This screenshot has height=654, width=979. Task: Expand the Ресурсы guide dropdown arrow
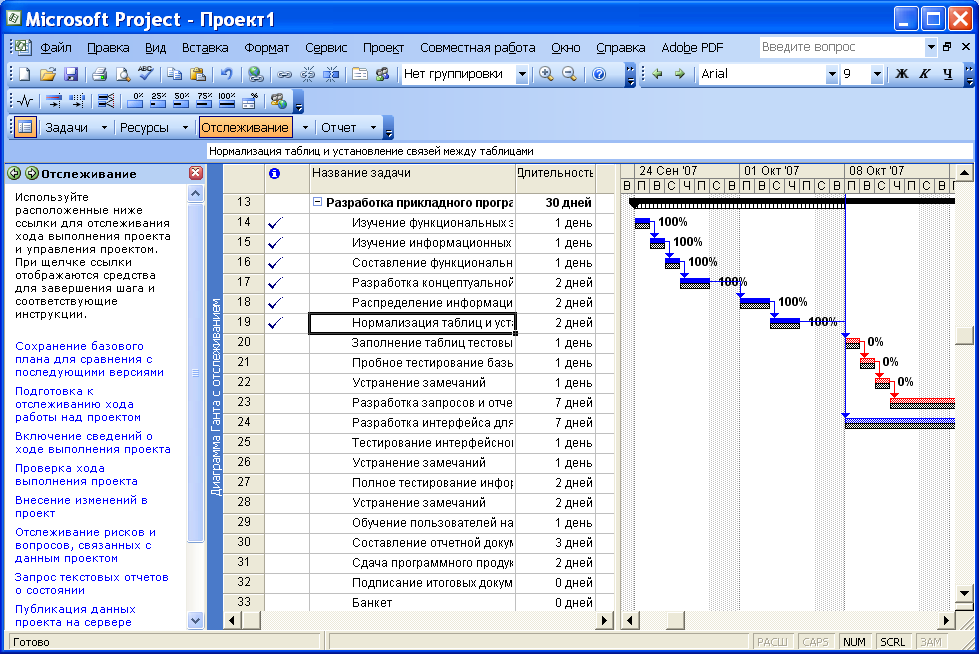(185, 127)
